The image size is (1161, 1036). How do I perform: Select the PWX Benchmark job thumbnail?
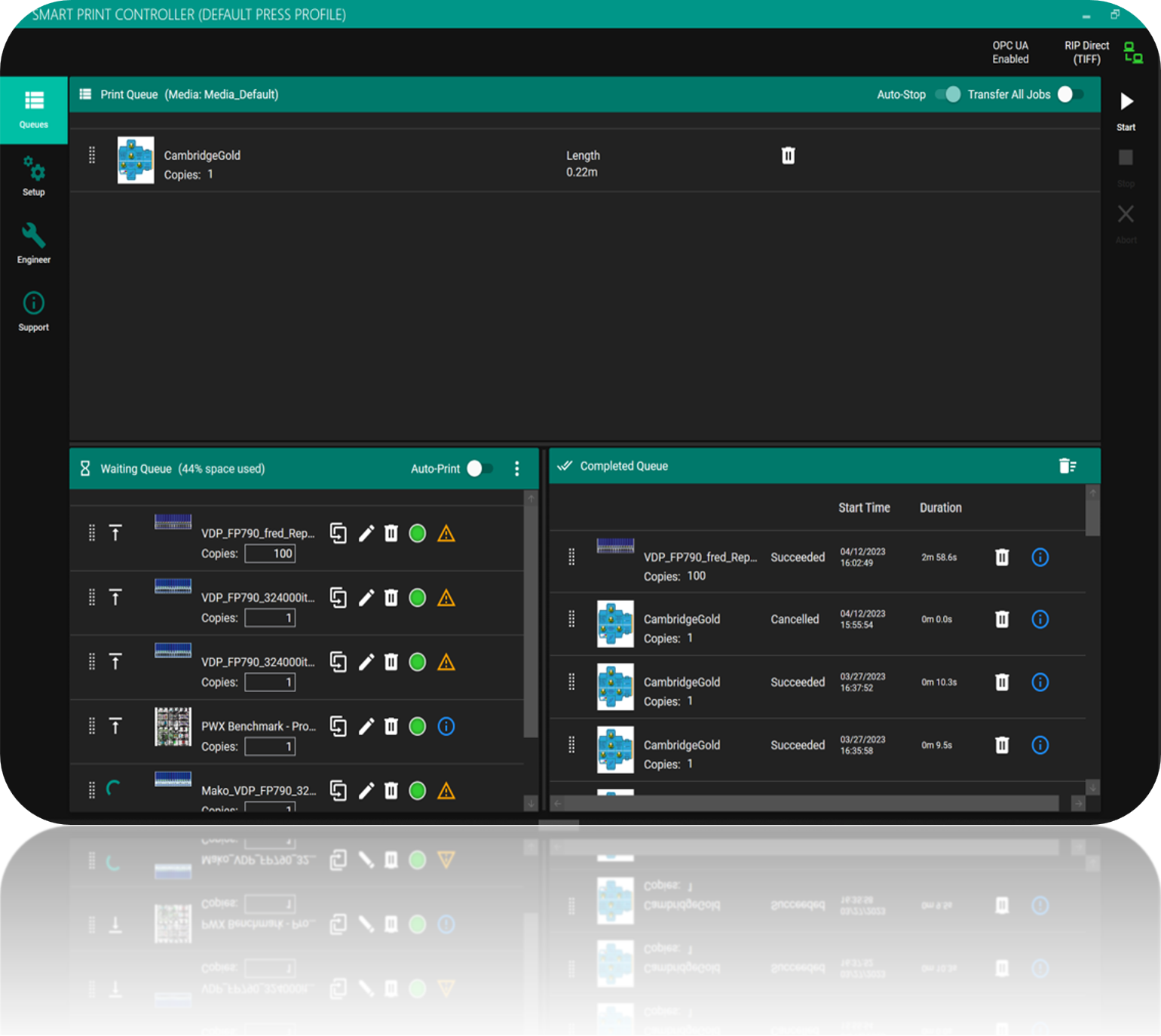[173, 727]
